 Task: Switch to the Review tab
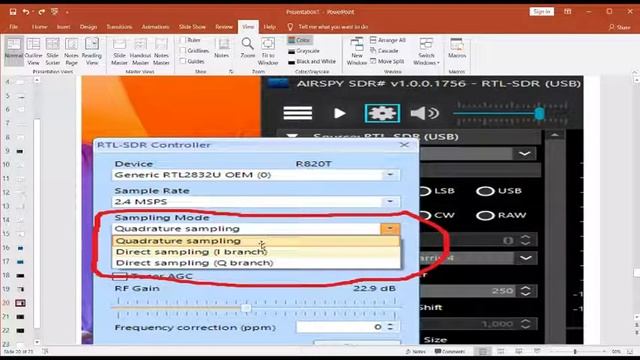click(x=224, y=27)
